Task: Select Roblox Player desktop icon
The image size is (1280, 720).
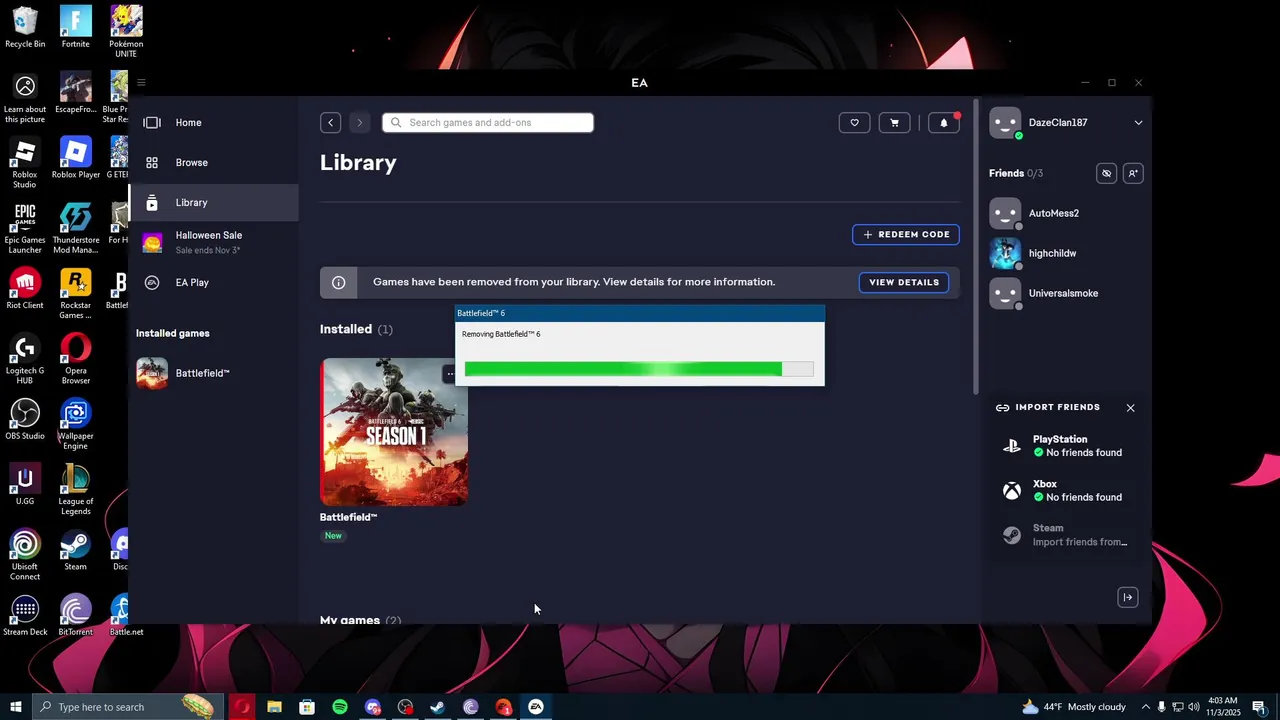Action: 75,158
